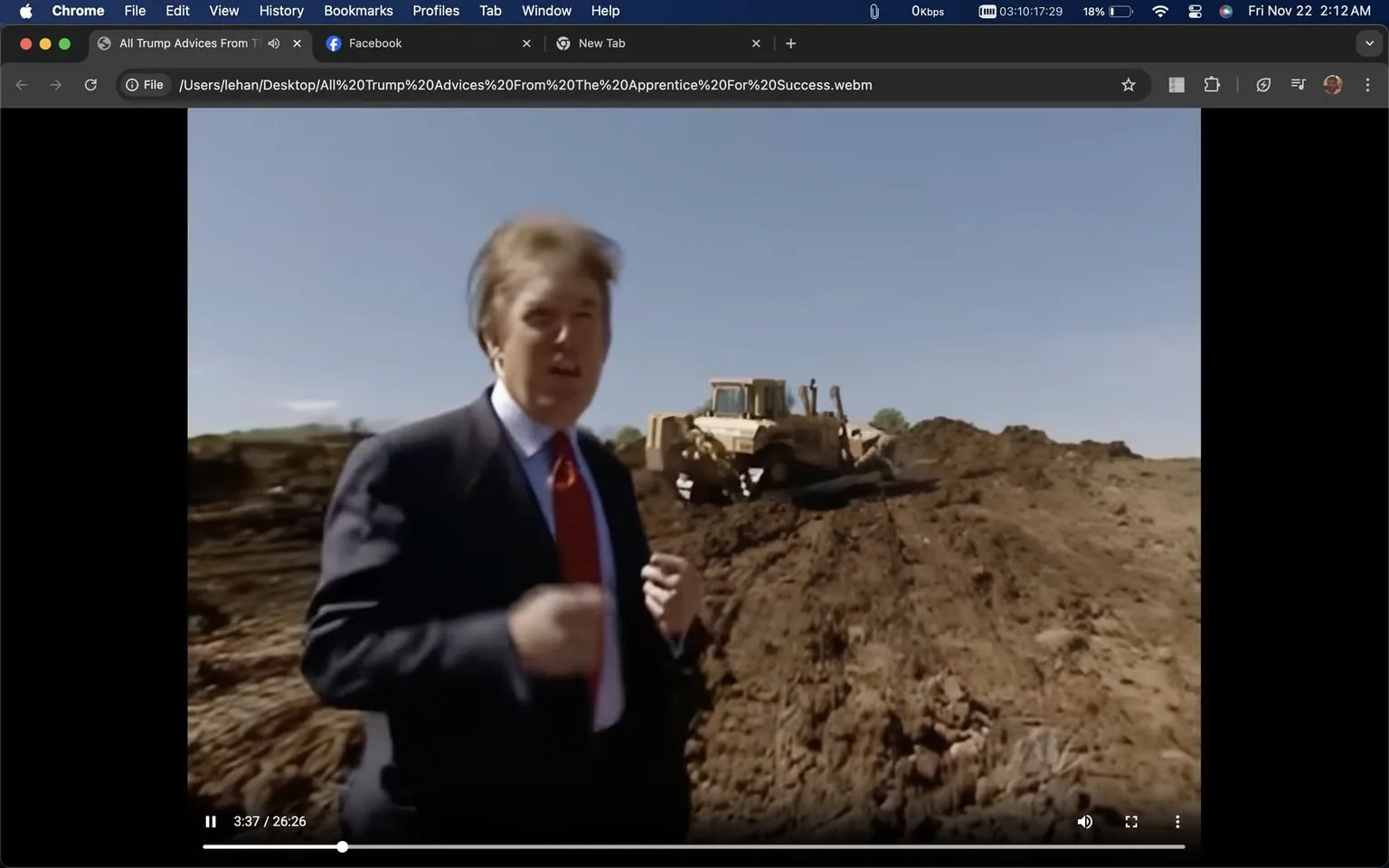
Task: Open the Extensions puzzle icon
Action: (x=1212, y=84)
